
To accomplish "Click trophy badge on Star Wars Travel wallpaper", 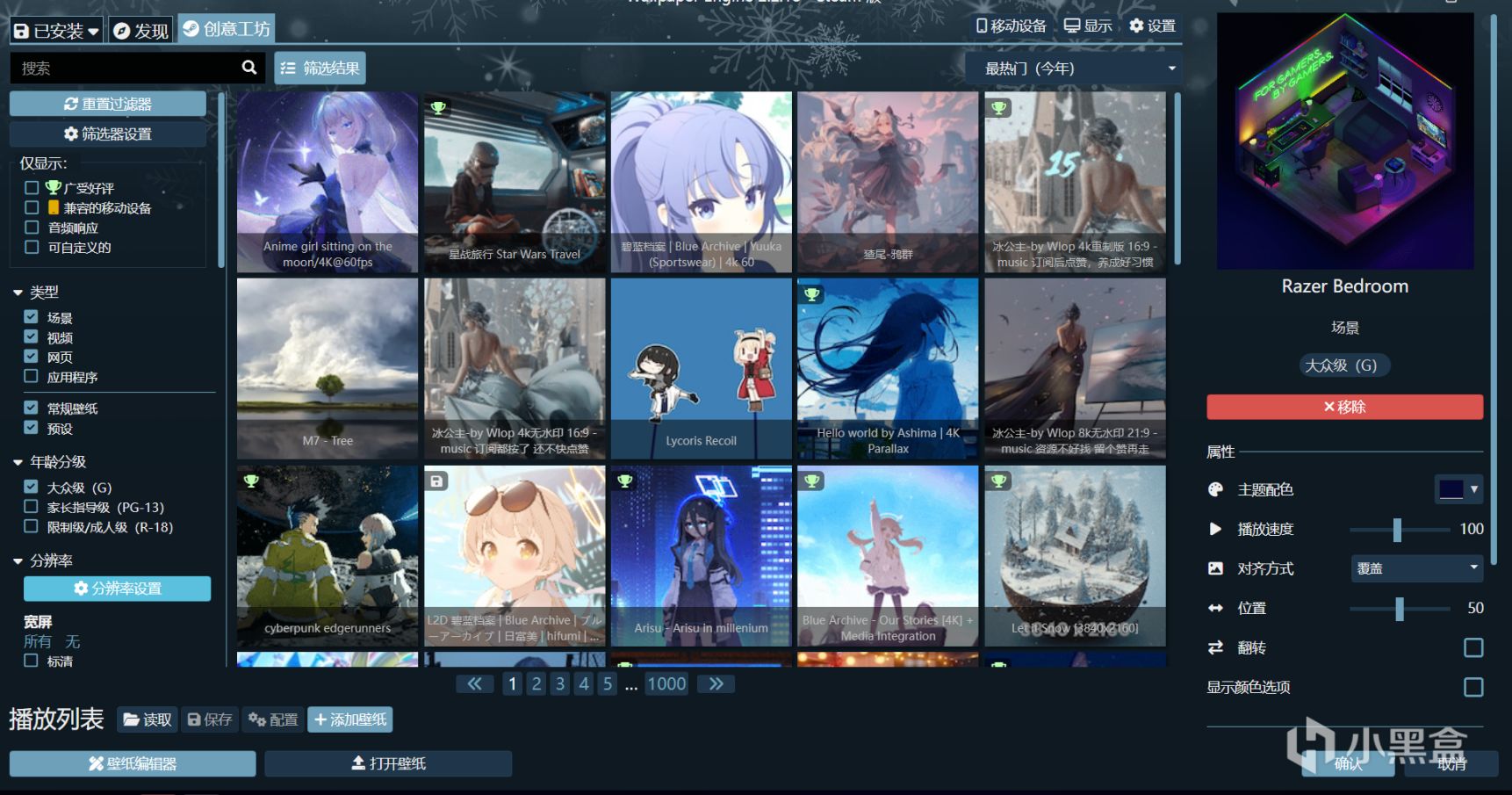I will [x=437, y=107].
